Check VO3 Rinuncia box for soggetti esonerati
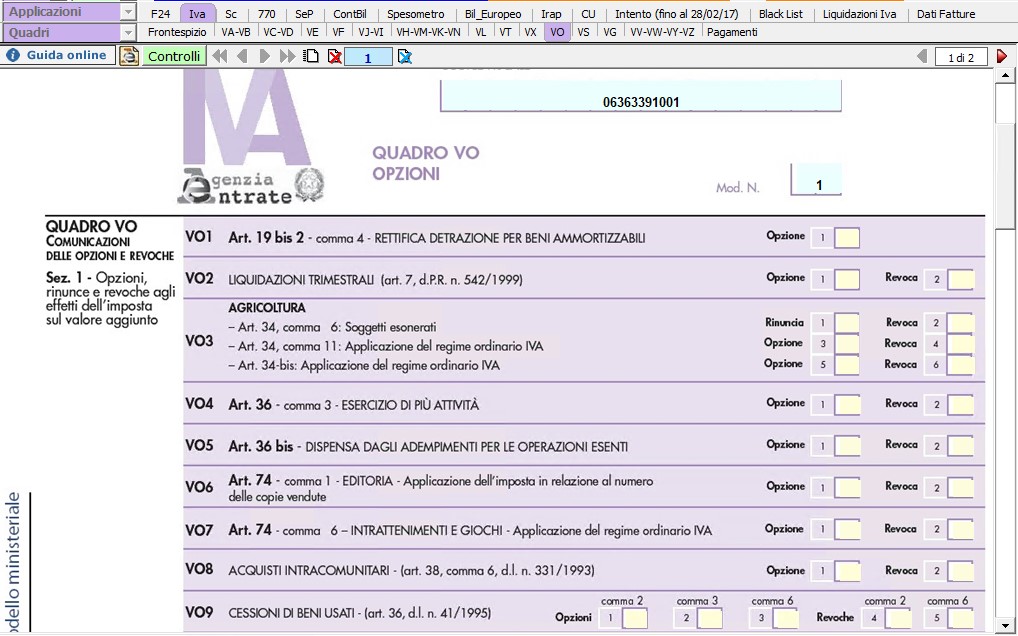1018x636 pixels. (x=847, y=323)
